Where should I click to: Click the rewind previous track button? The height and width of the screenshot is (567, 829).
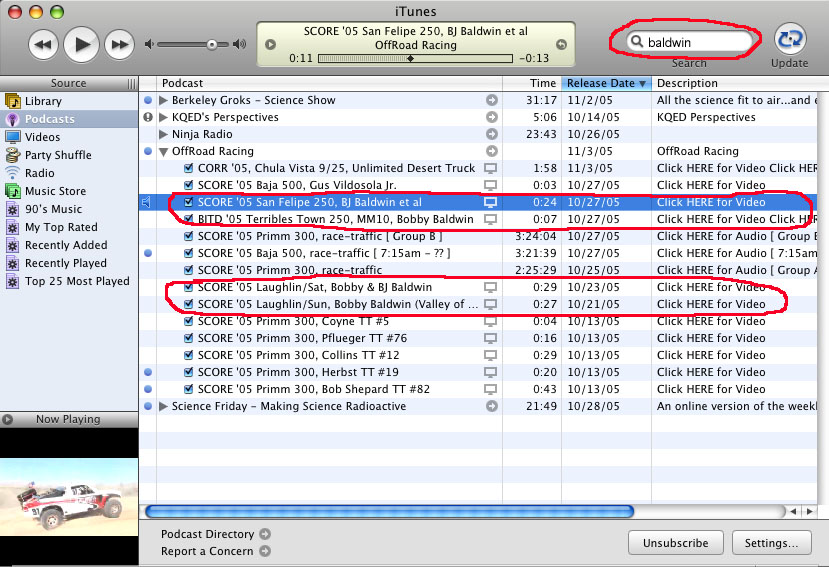click(43, 44)
